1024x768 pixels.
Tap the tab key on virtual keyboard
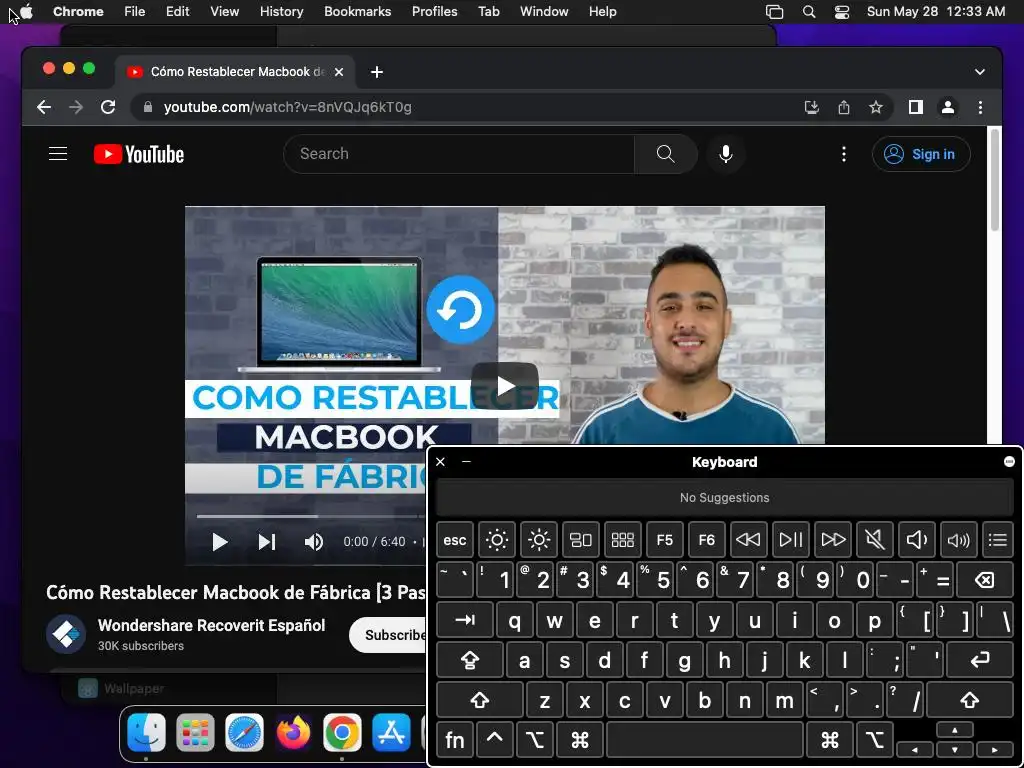(x=464, y=620)
